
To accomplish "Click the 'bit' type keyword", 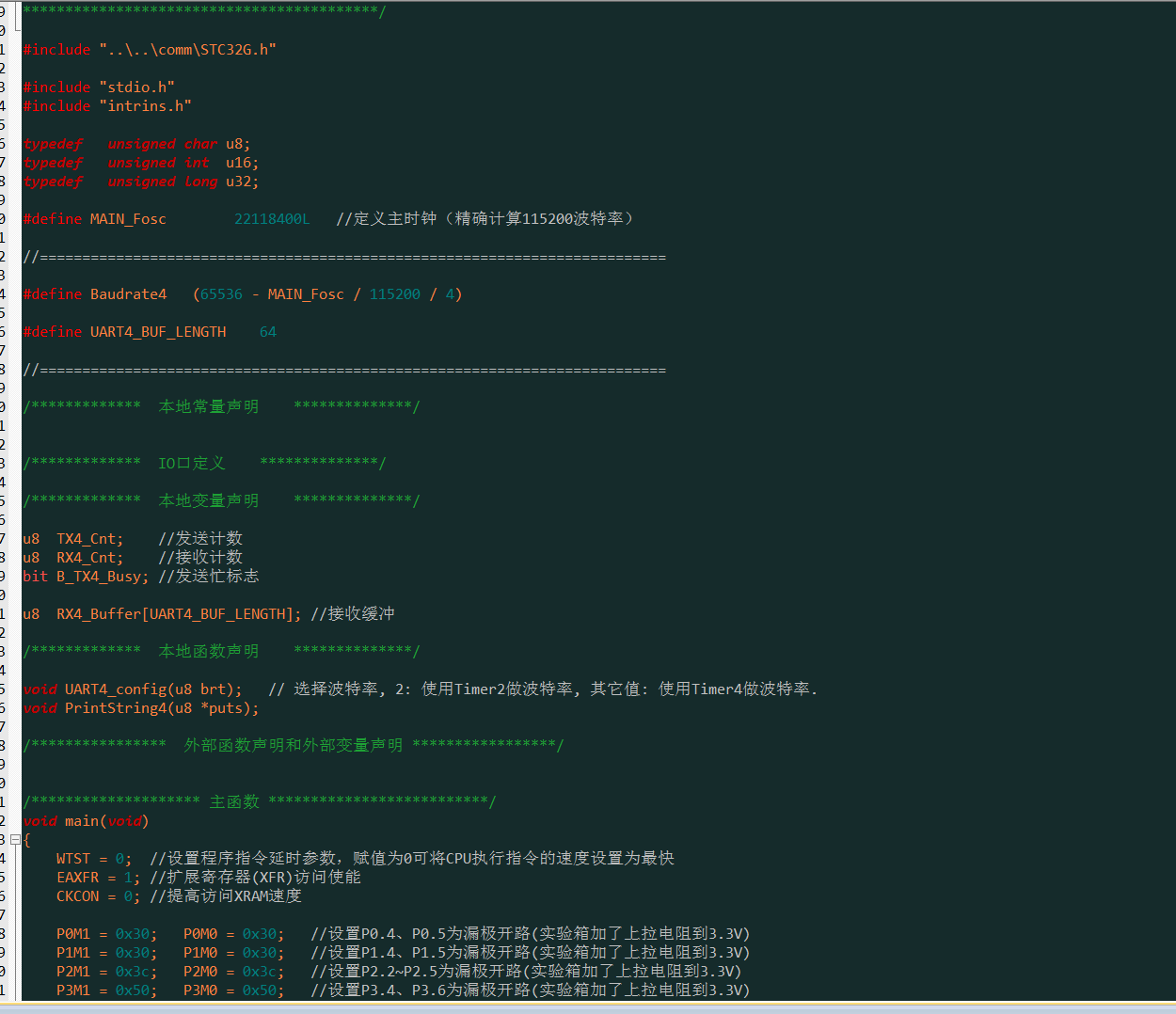I will click(x=35, y=577).
